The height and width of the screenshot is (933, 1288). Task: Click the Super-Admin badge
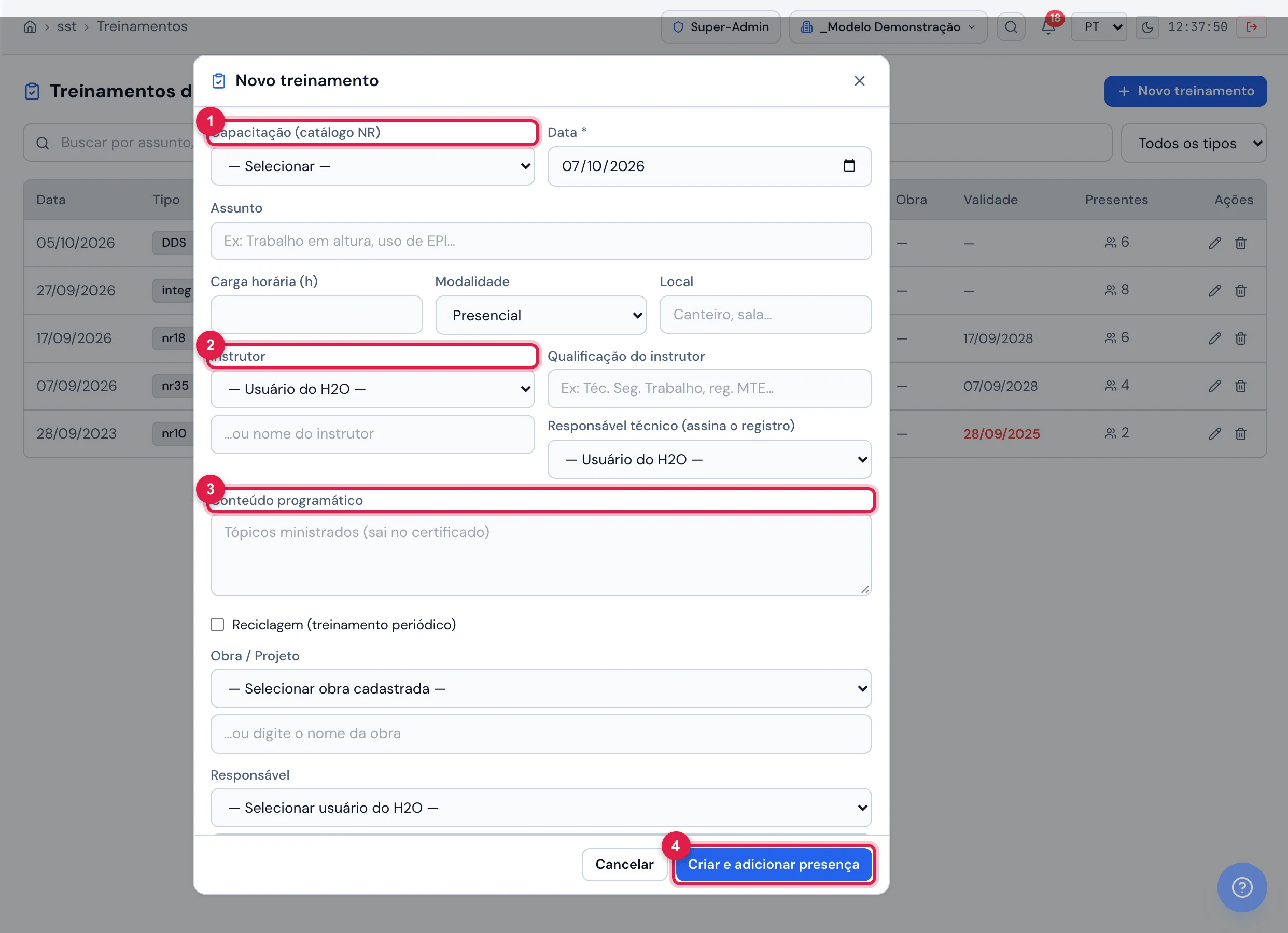pos(720,26)
